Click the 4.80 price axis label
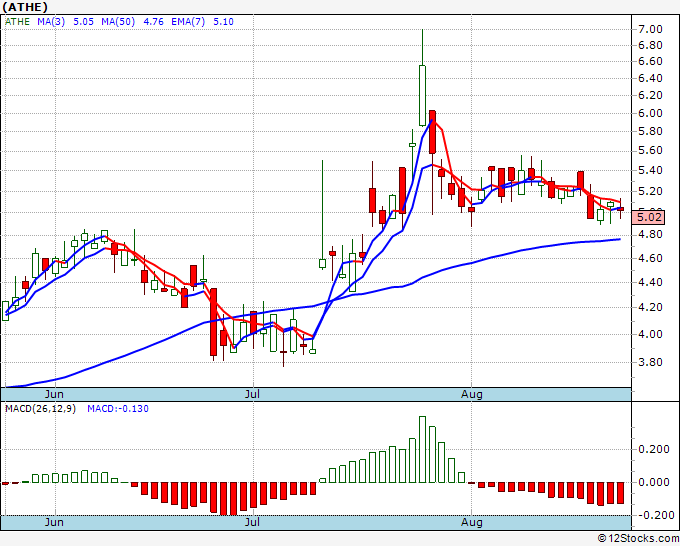 click(650, 235)
